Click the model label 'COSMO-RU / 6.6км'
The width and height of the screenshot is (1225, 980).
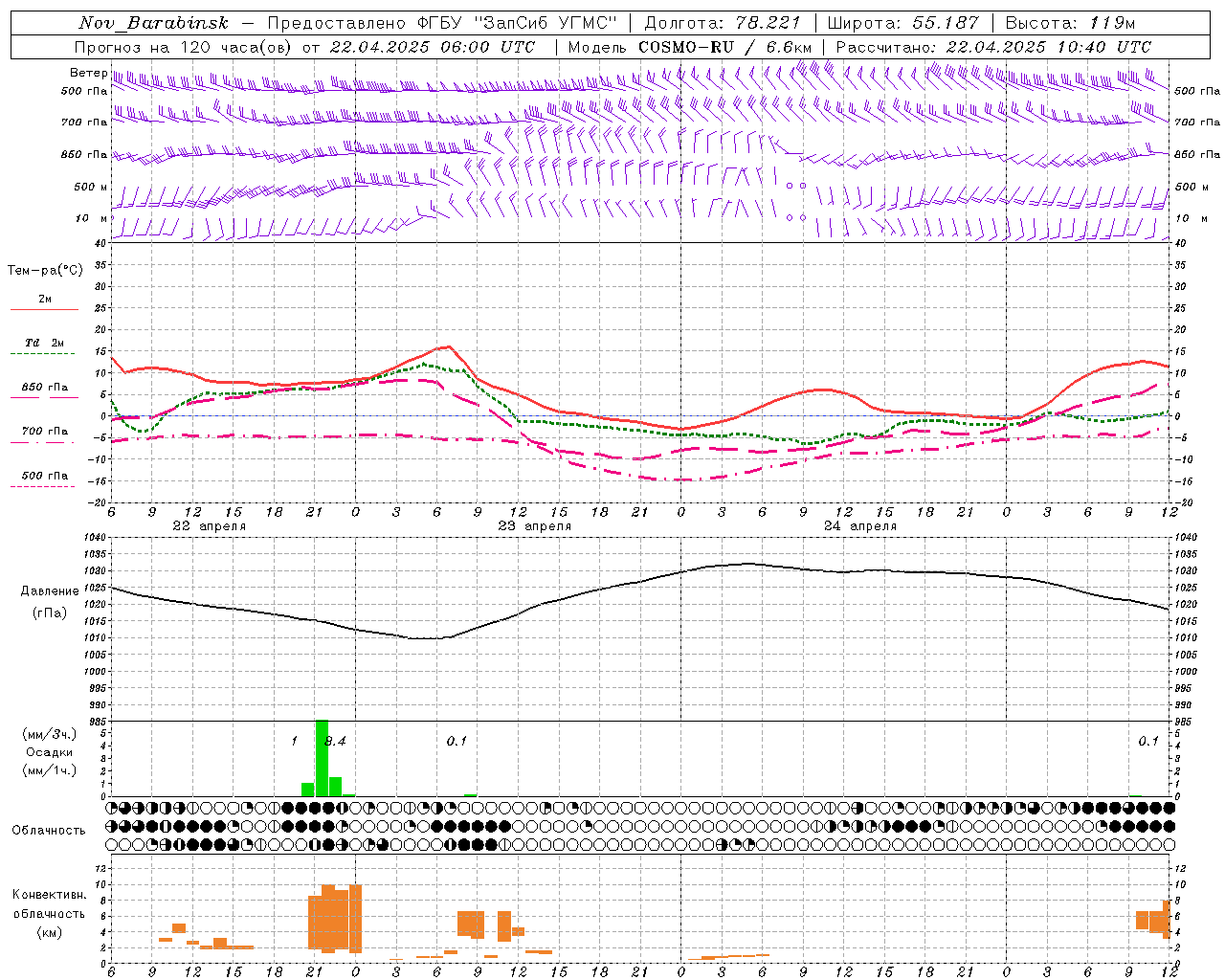(x=724, y=47)
